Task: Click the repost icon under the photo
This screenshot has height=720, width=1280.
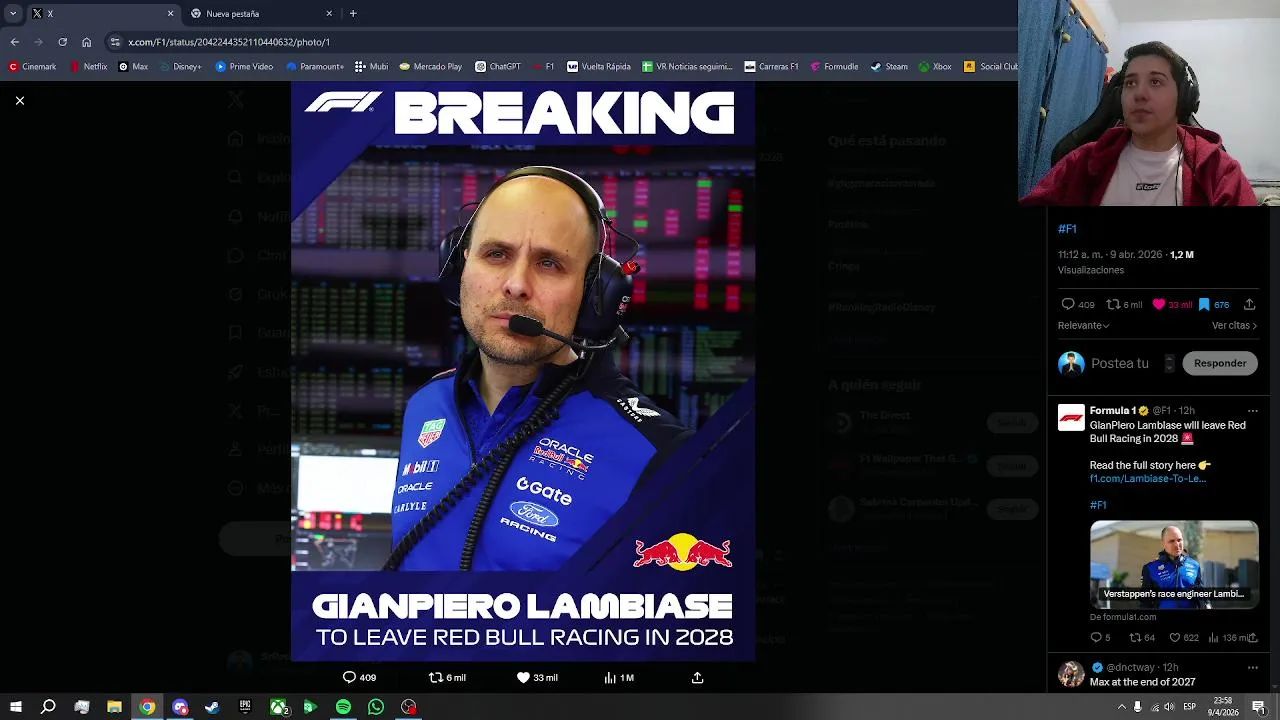Action: tap(435, 677)
